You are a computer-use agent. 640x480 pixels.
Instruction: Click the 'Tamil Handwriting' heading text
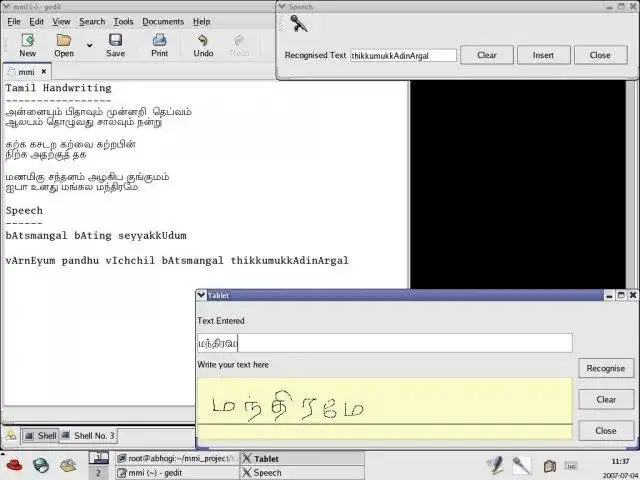pos(58,88)
